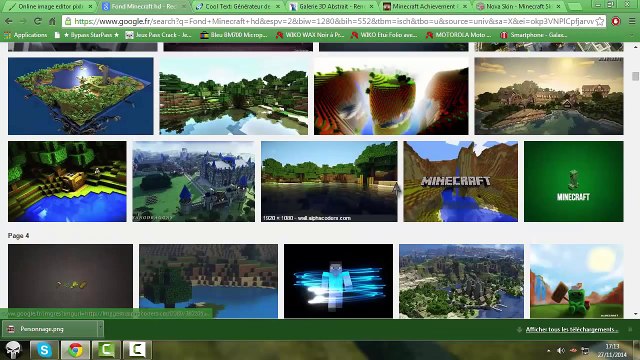Close the Cool Text Générateur tab

point(278,7)
